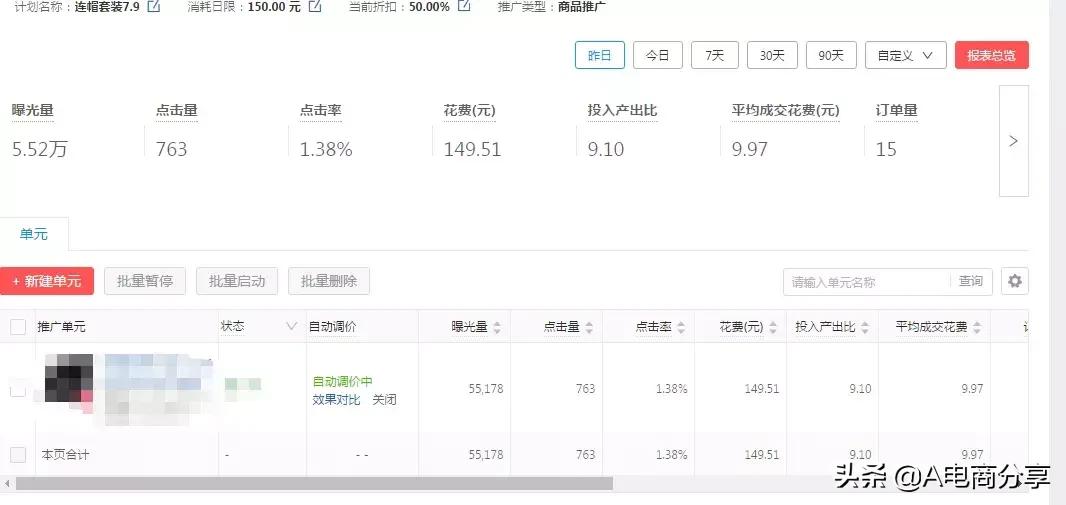The image size is (1066, 505).
Task: Sort by 点击率 column arrows
Action: point(681,328)
